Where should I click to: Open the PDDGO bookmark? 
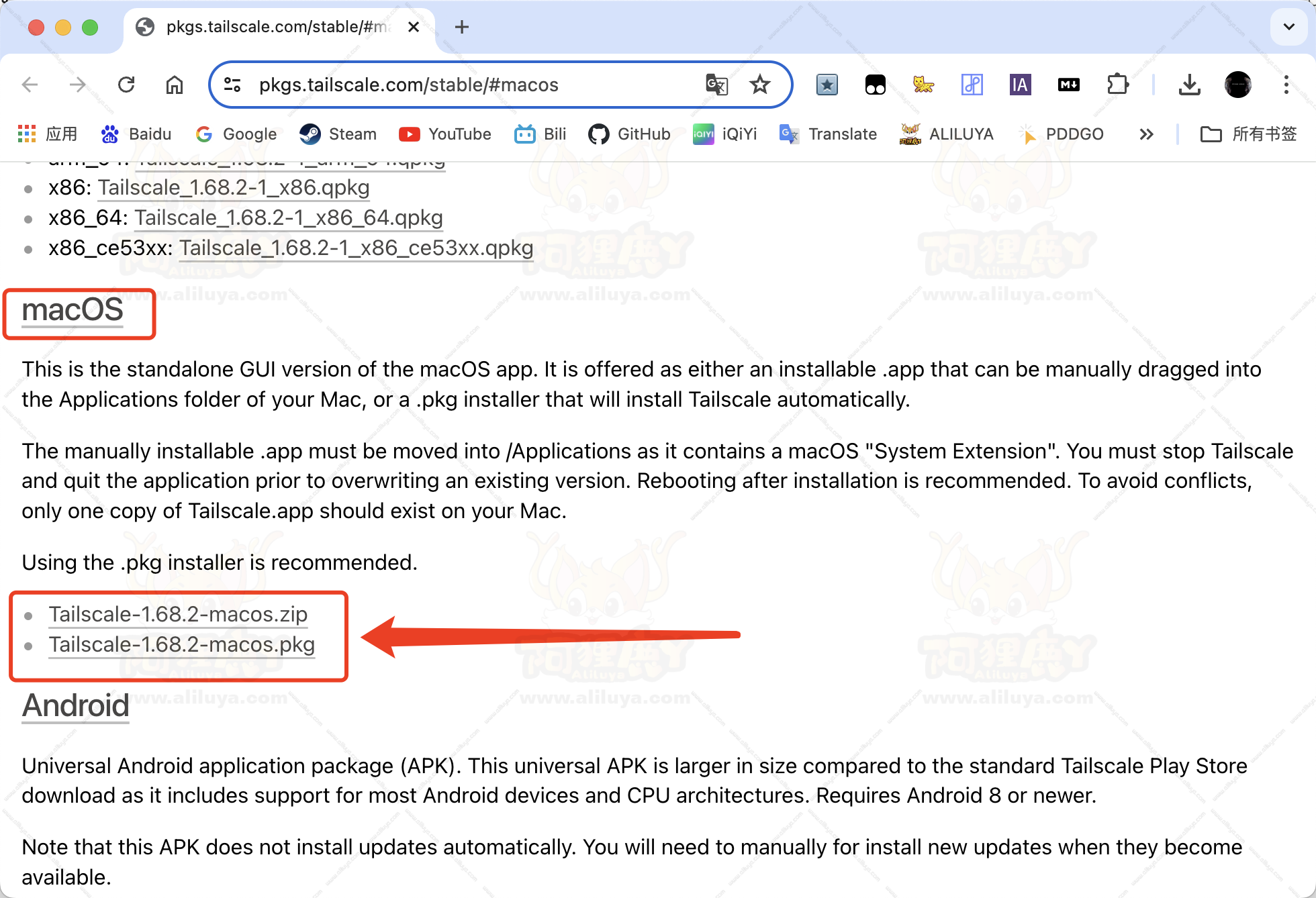tap(1061, 134)
